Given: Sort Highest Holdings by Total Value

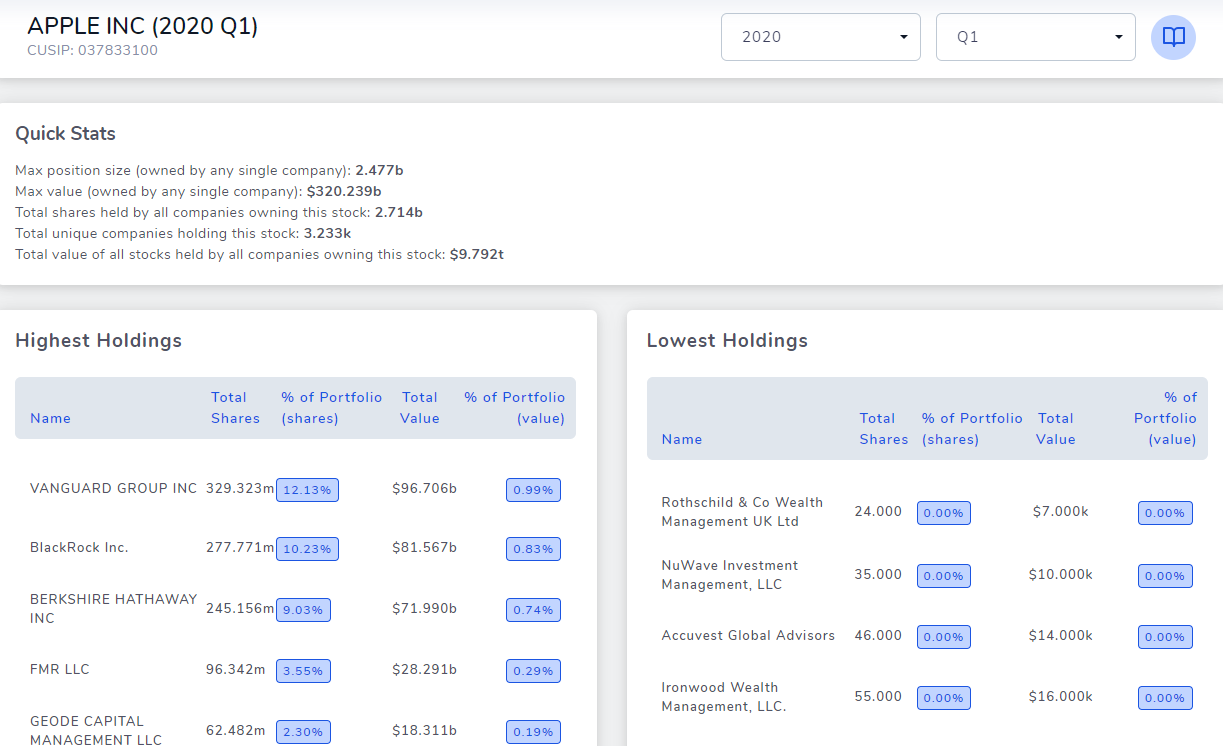Looking at the screenshot, I should tap(420, 408).
